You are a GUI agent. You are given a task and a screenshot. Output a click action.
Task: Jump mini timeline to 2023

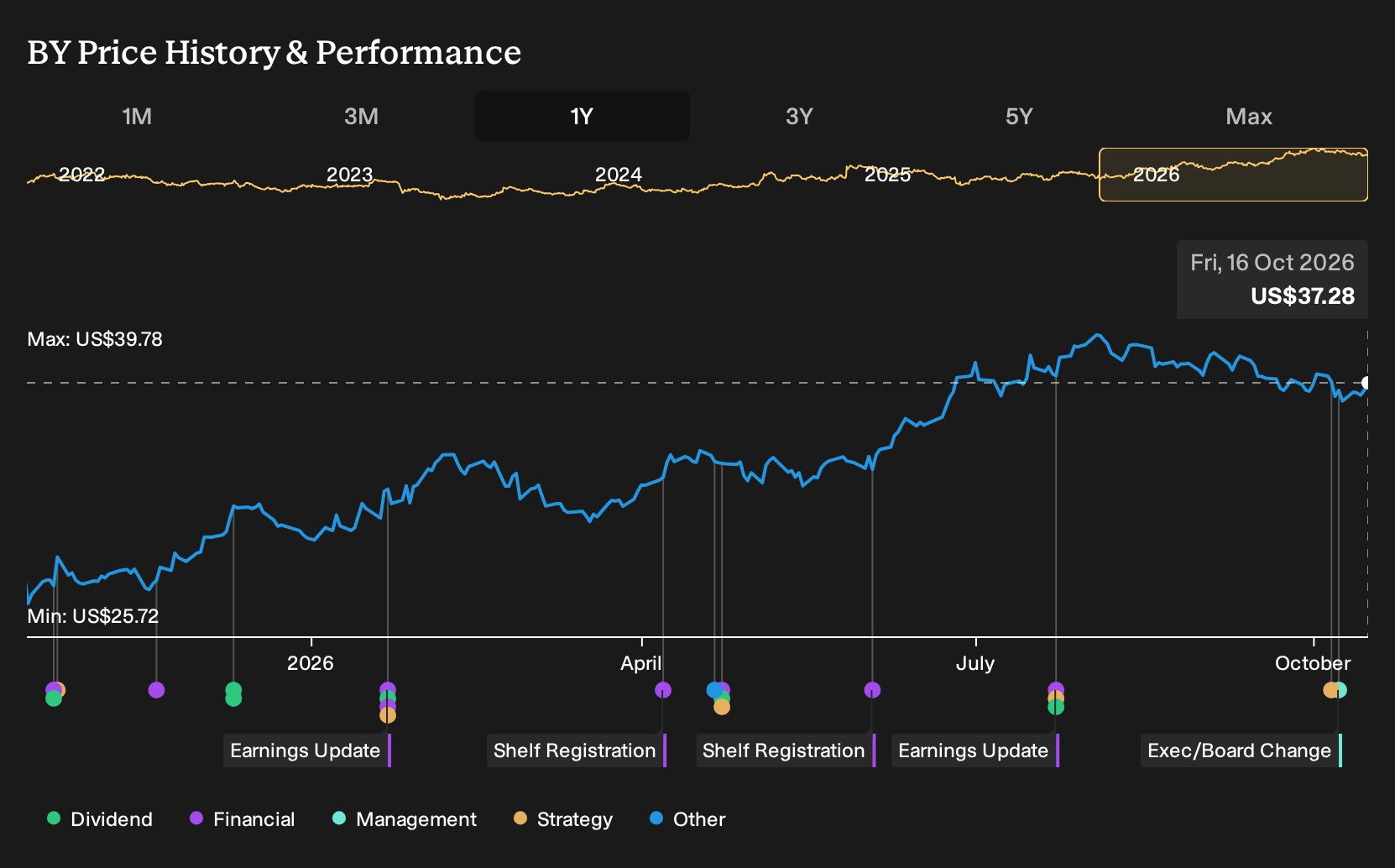(x=349, y=175)
